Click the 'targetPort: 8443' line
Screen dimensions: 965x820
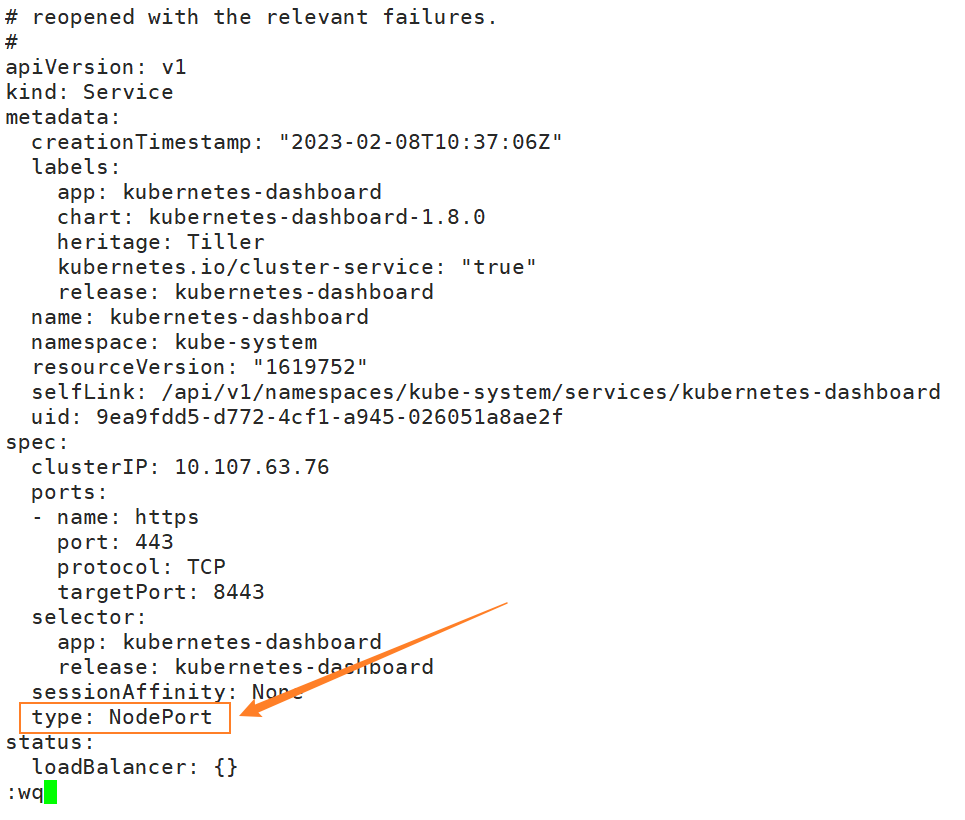[161, 592]
